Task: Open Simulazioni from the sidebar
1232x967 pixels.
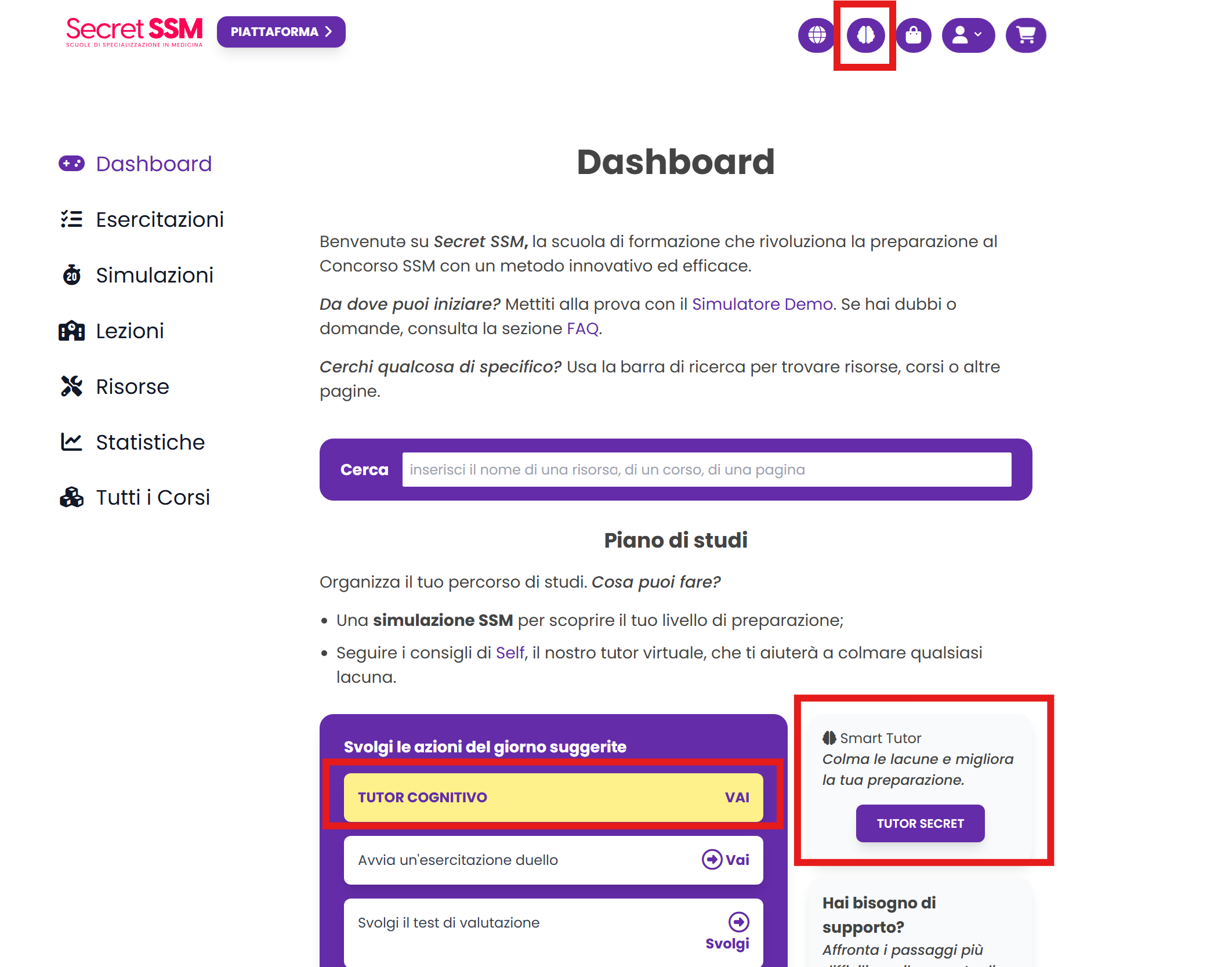Action: tap(154, 276)
